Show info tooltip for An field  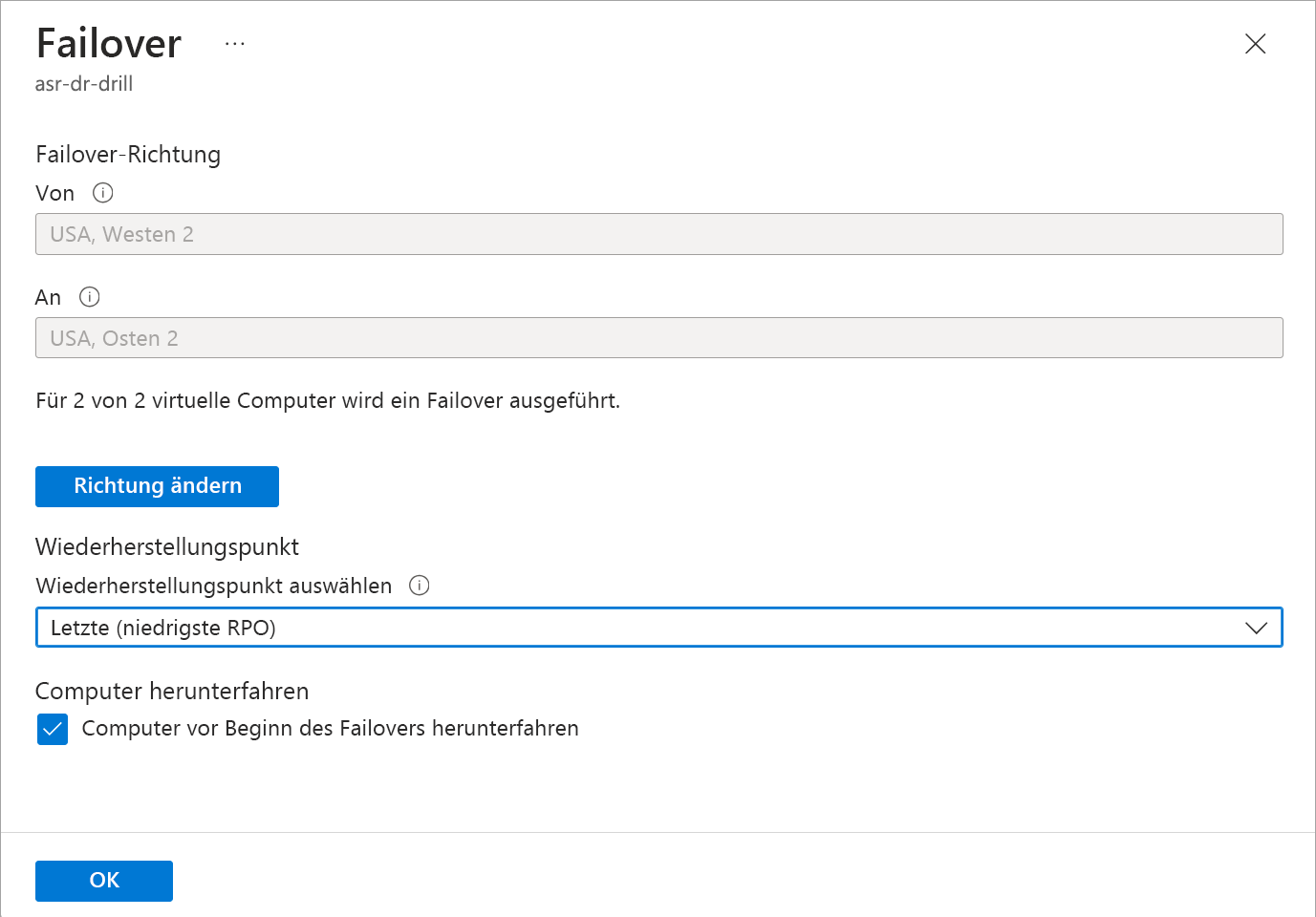coord(89,297)
